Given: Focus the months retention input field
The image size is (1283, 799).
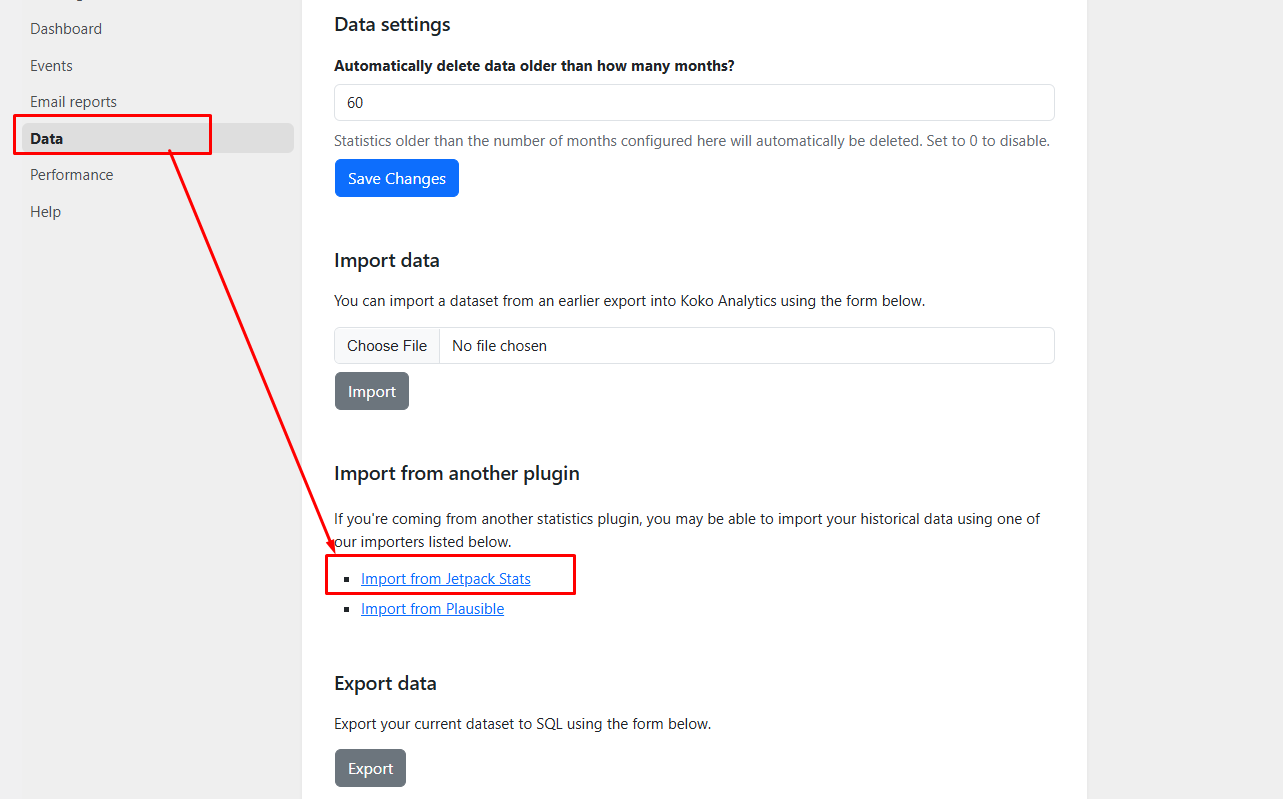Looking at the screenshot, I should coord(694,103).
